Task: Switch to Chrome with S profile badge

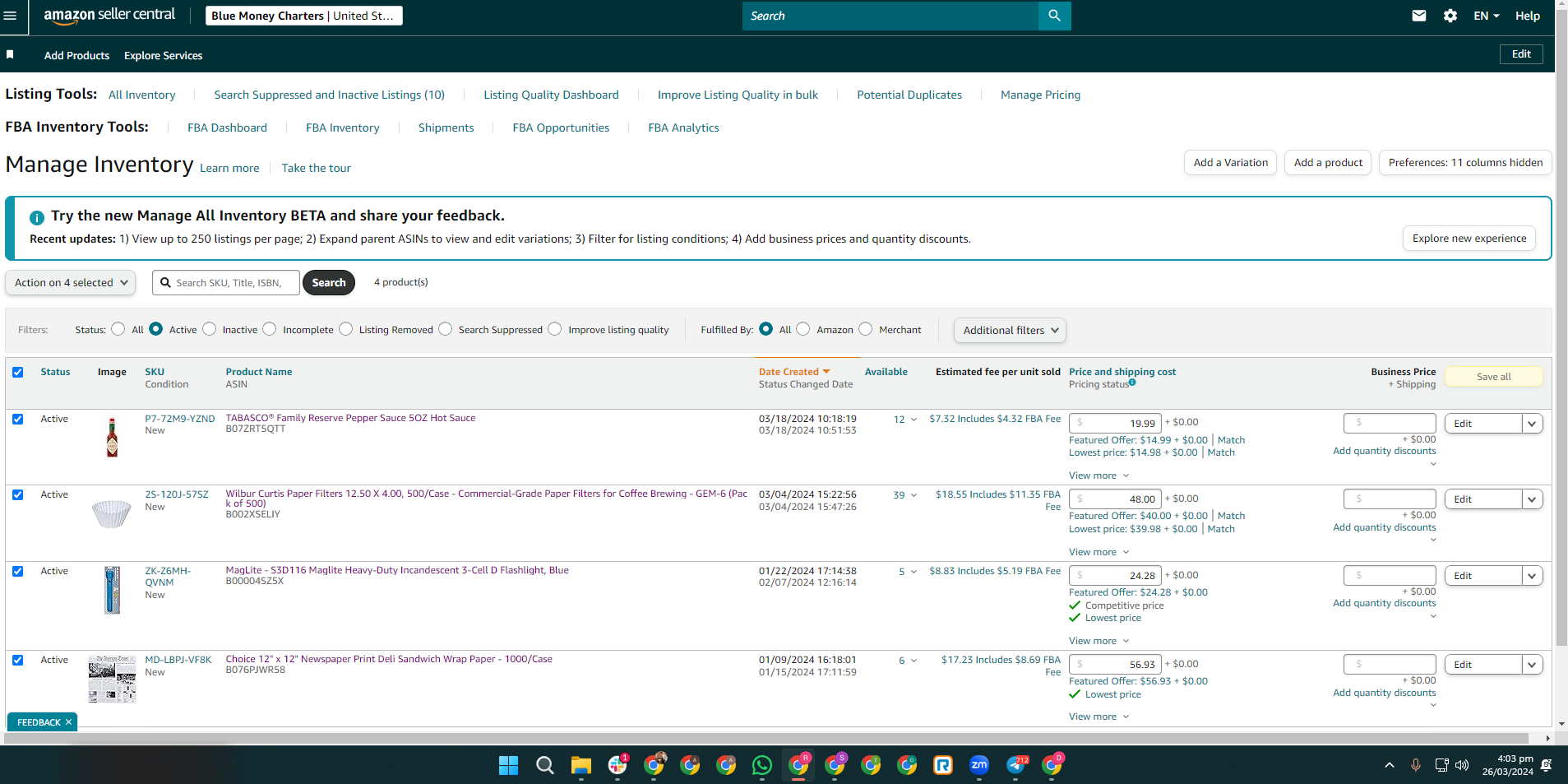Action: click(835, 765)
